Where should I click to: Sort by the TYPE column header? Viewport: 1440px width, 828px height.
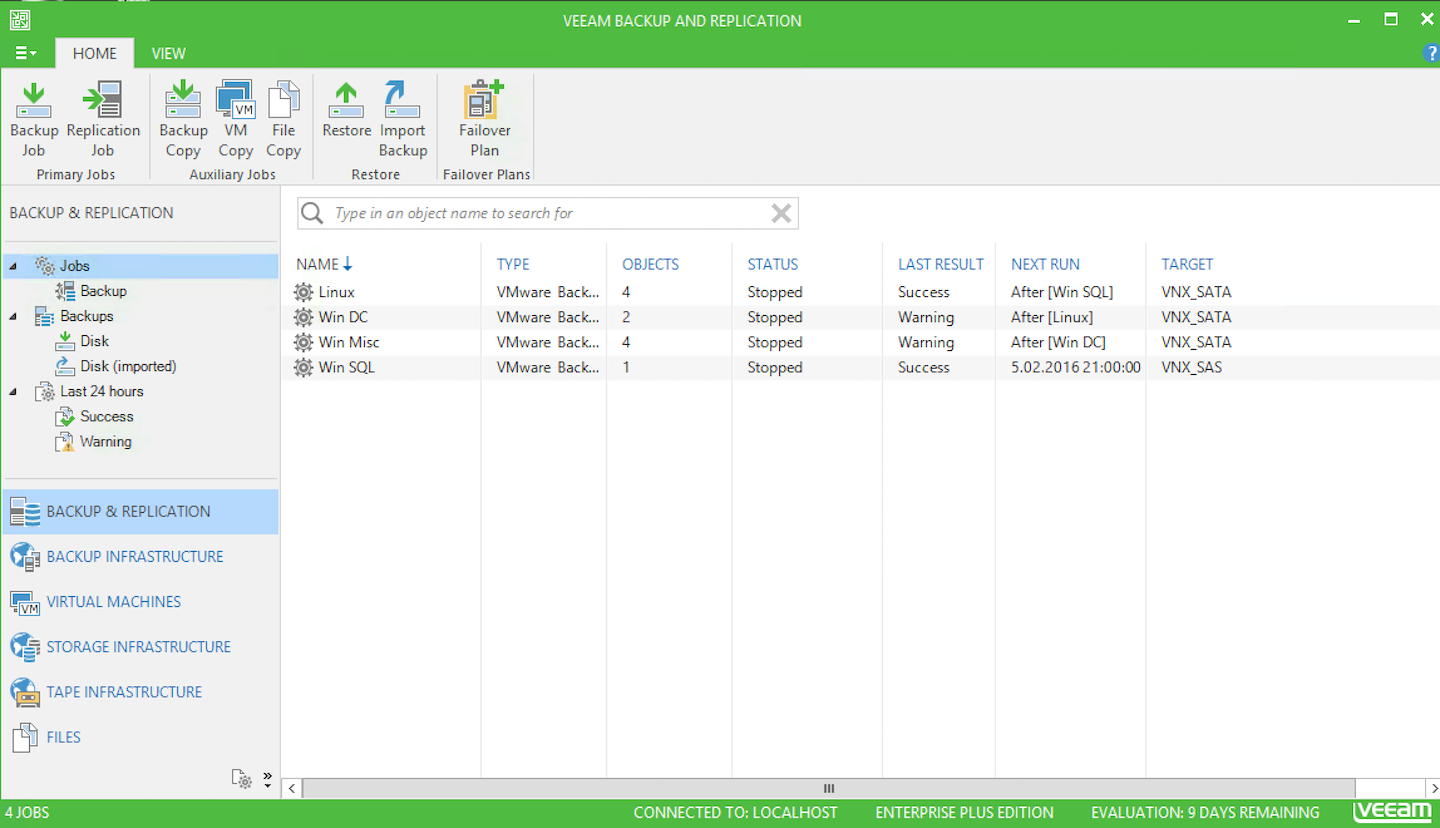pos(513,264)
